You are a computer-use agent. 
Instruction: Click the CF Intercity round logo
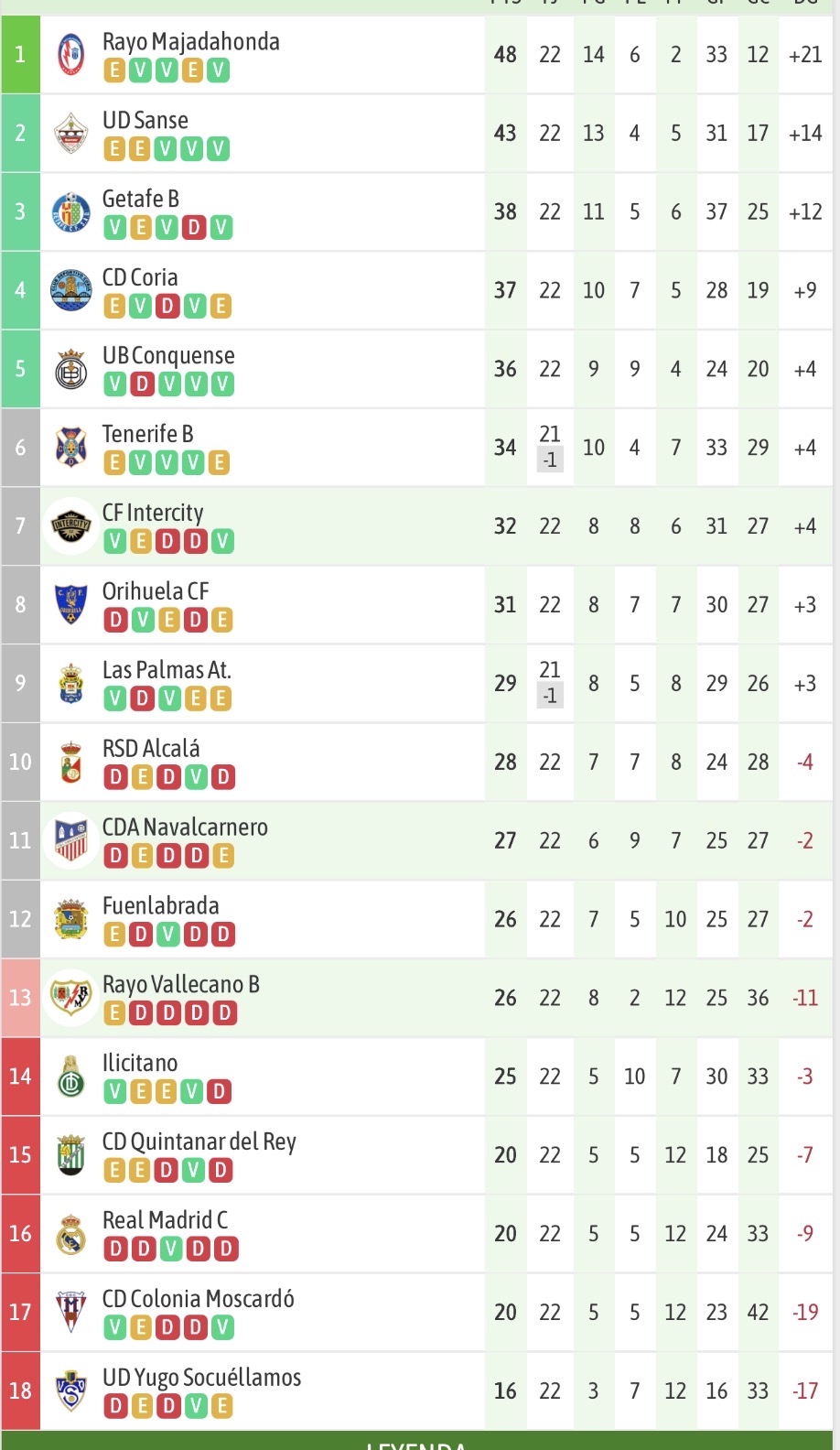coord(70,526)
